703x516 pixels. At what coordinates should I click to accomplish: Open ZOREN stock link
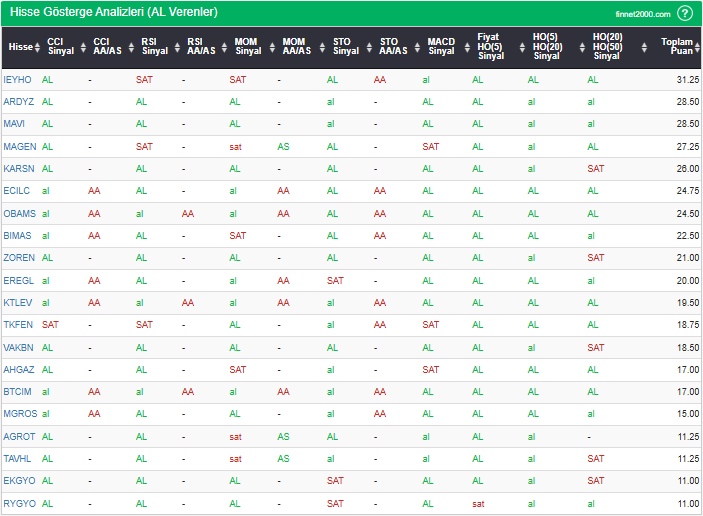[19, 258]
